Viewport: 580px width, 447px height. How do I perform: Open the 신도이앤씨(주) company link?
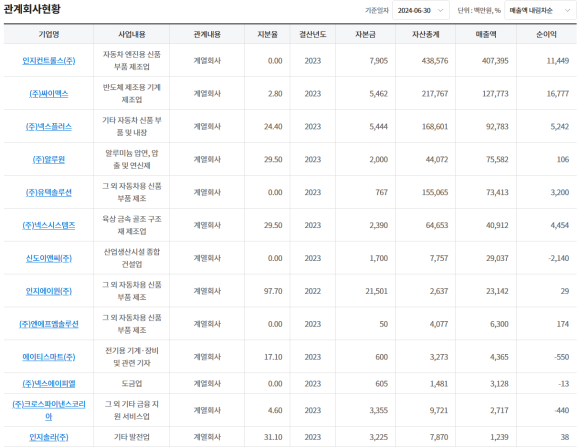[49, 258]
